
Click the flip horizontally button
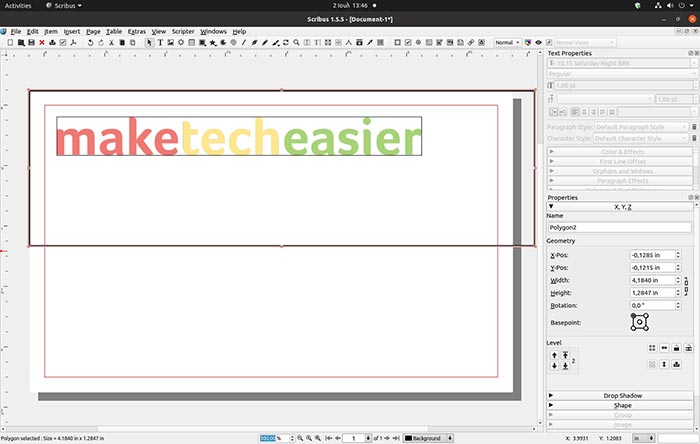664,348
